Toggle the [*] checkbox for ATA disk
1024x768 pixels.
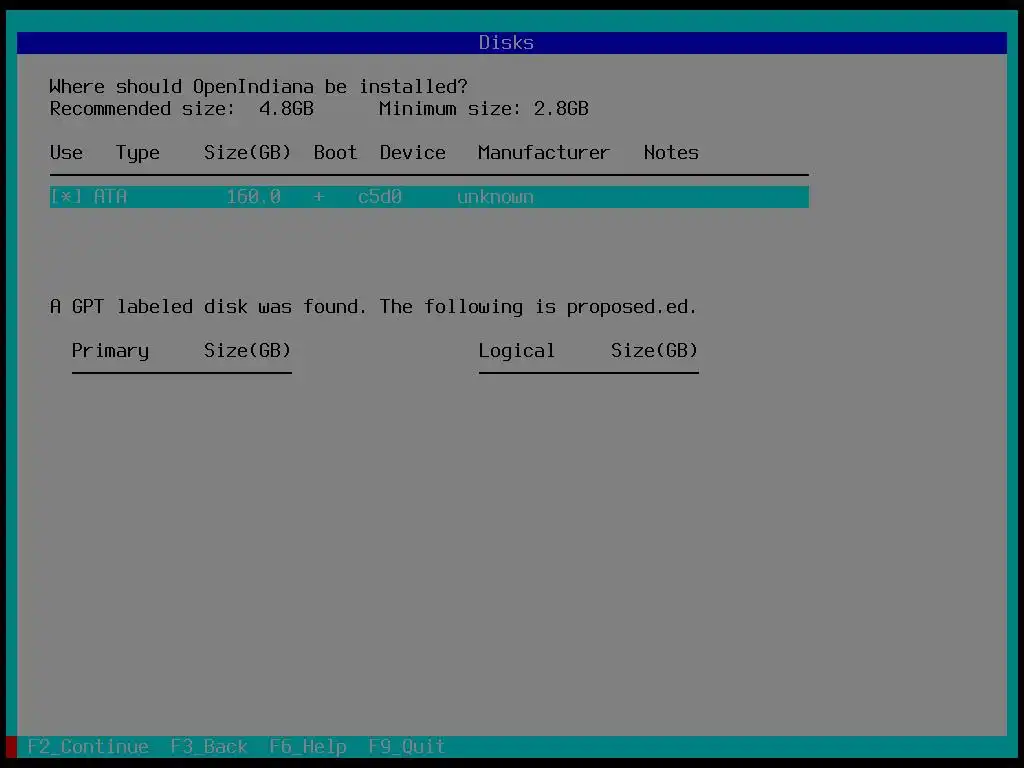[x=66, y=197]
